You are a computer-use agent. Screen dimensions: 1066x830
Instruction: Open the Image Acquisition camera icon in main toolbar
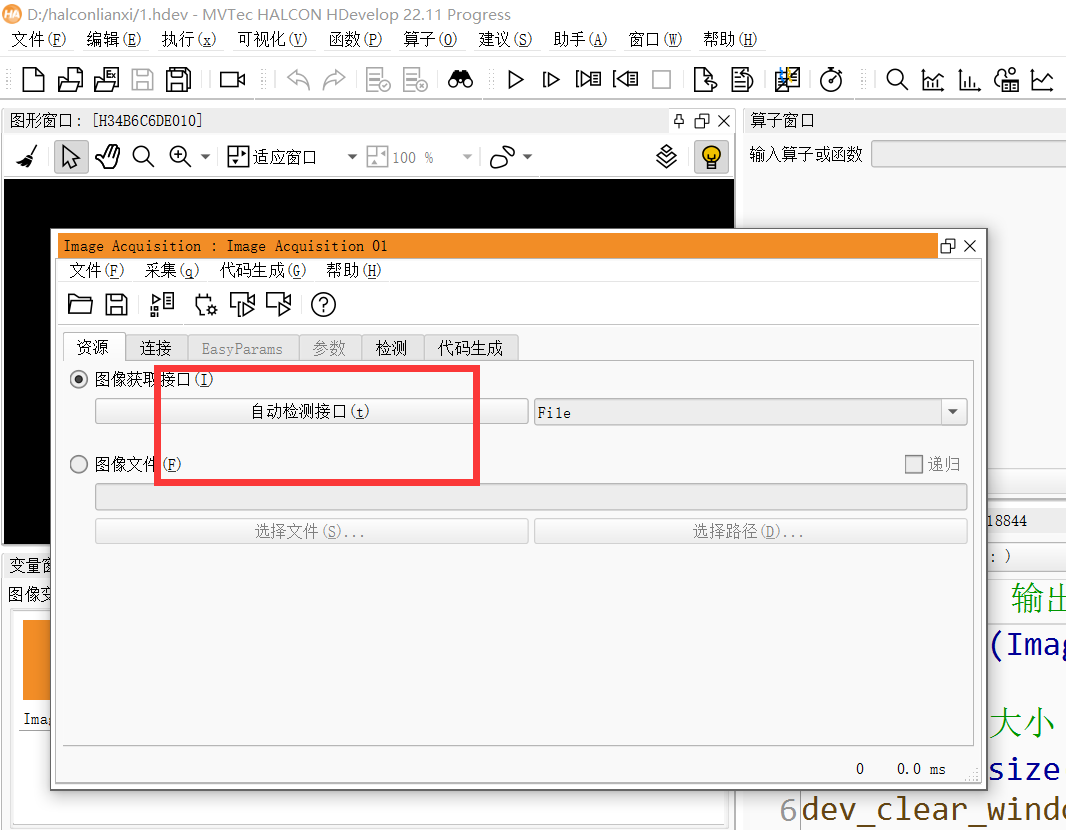tap(233, 80)
